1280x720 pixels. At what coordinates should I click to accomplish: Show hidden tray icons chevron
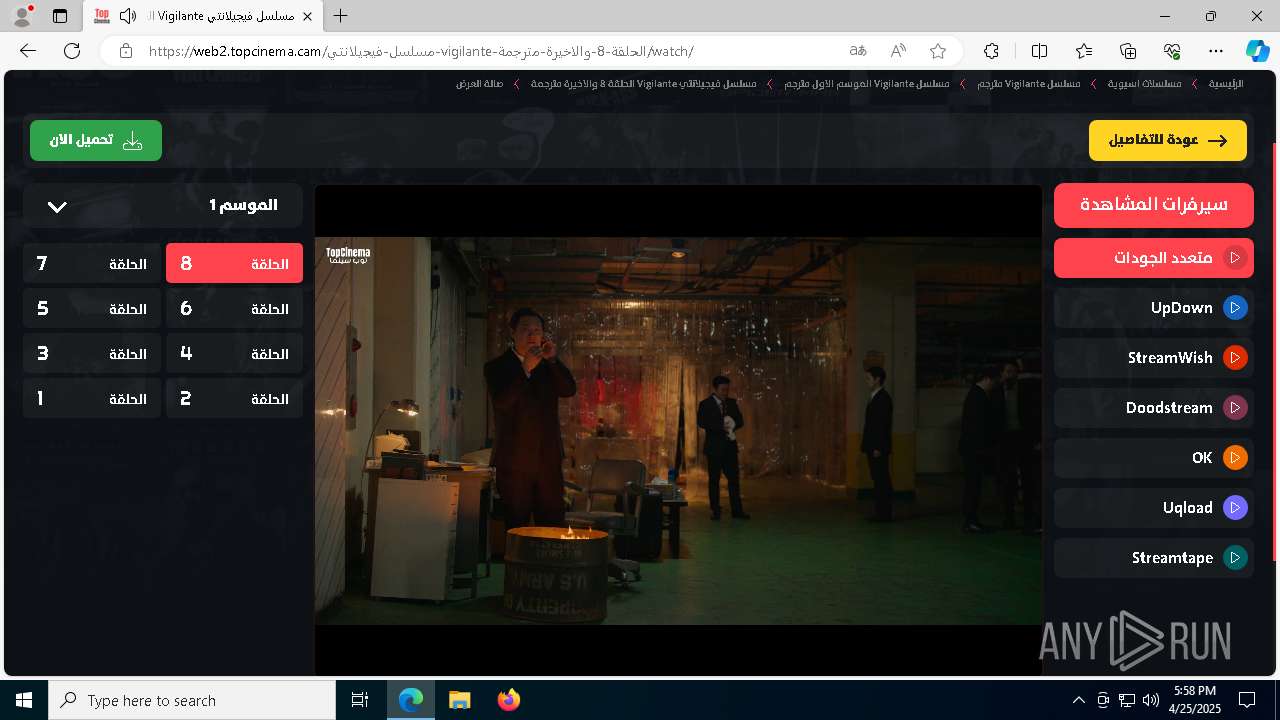(x=1078, y=700)
